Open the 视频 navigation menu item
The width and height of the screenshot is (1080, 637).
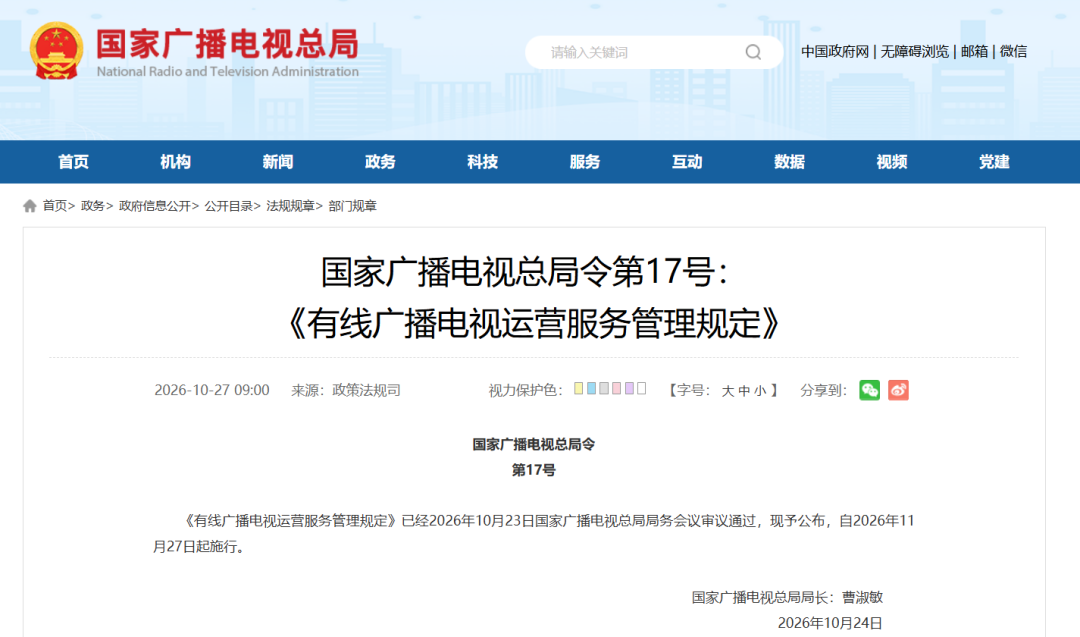click(x=892, y=162)
